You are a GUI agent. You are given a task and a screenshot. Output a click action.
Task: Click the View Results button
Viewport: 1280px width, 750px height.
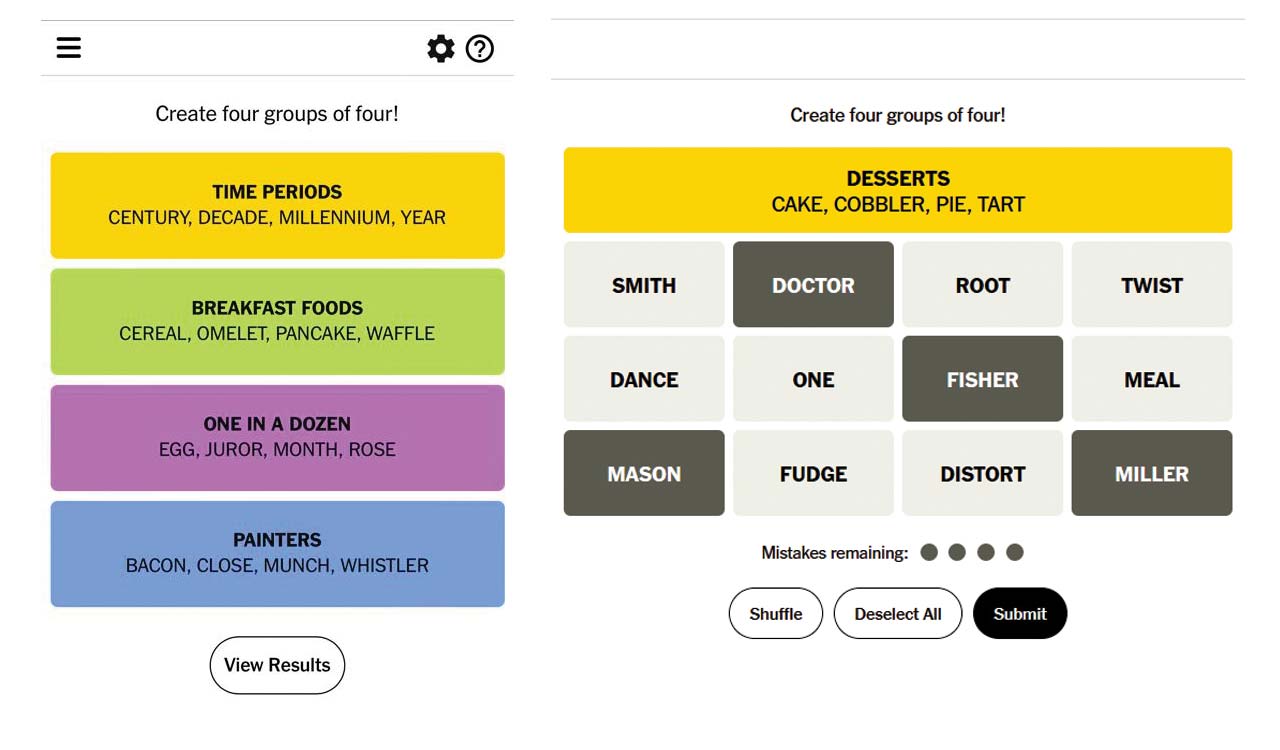click(x=277, y=665)
